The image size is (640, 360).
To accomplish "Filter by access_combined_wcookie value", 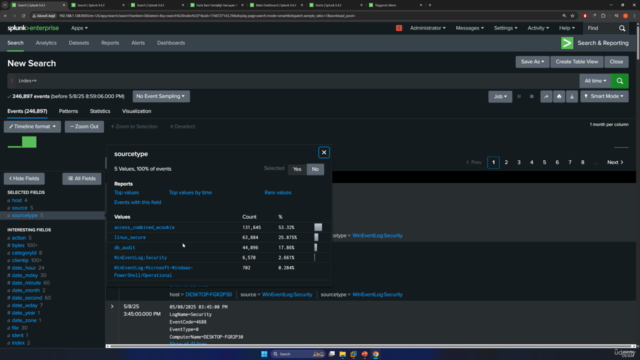I will pyautogui.click(x=144, y=227).
